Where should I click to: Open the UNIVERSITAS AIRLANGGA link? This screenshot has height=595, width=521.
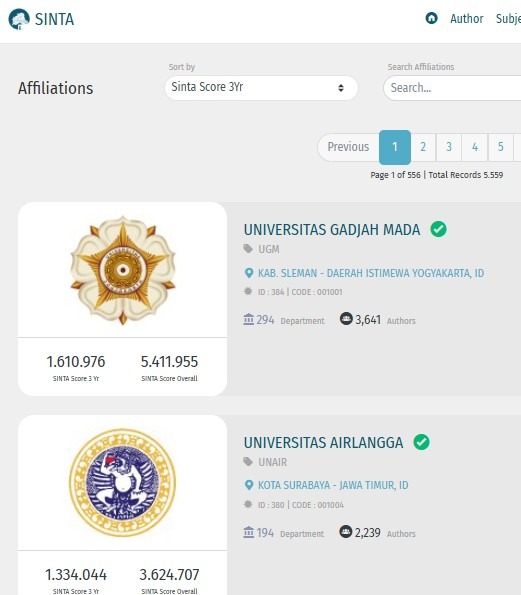click(323, 442)
